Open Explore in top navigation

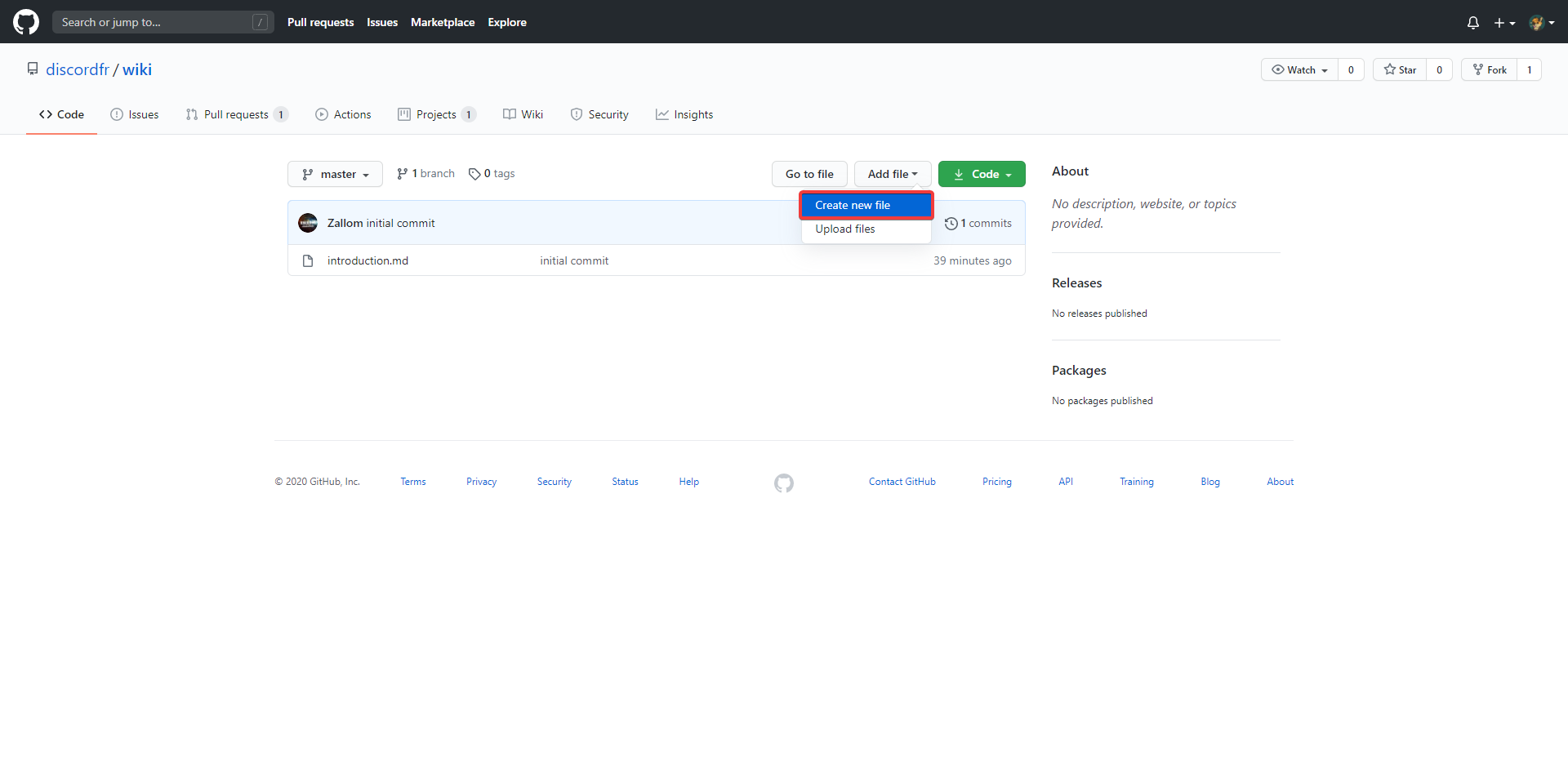pos(507,22)
